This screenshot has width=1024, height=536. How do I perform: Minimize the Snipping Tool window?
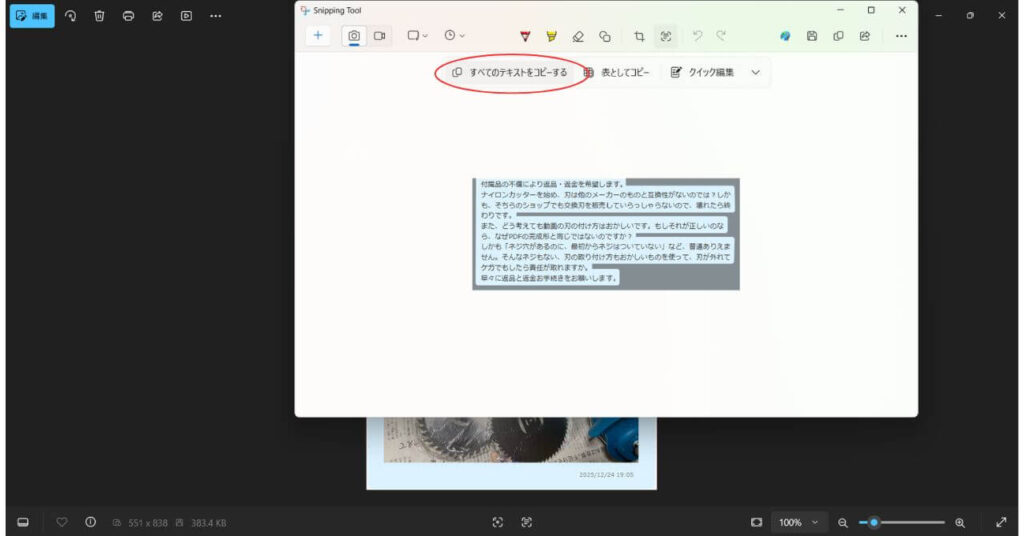click(x=840, y=10)
